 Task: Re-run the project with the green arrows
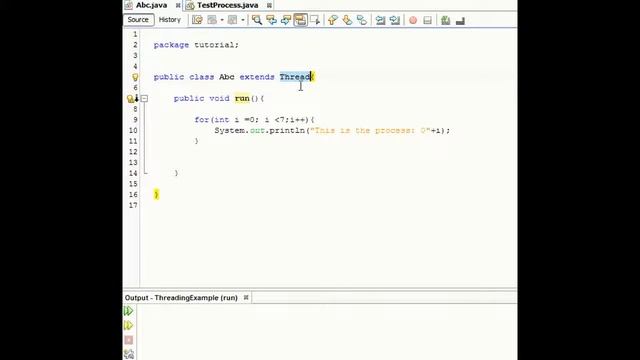click(x=129, y=311)
